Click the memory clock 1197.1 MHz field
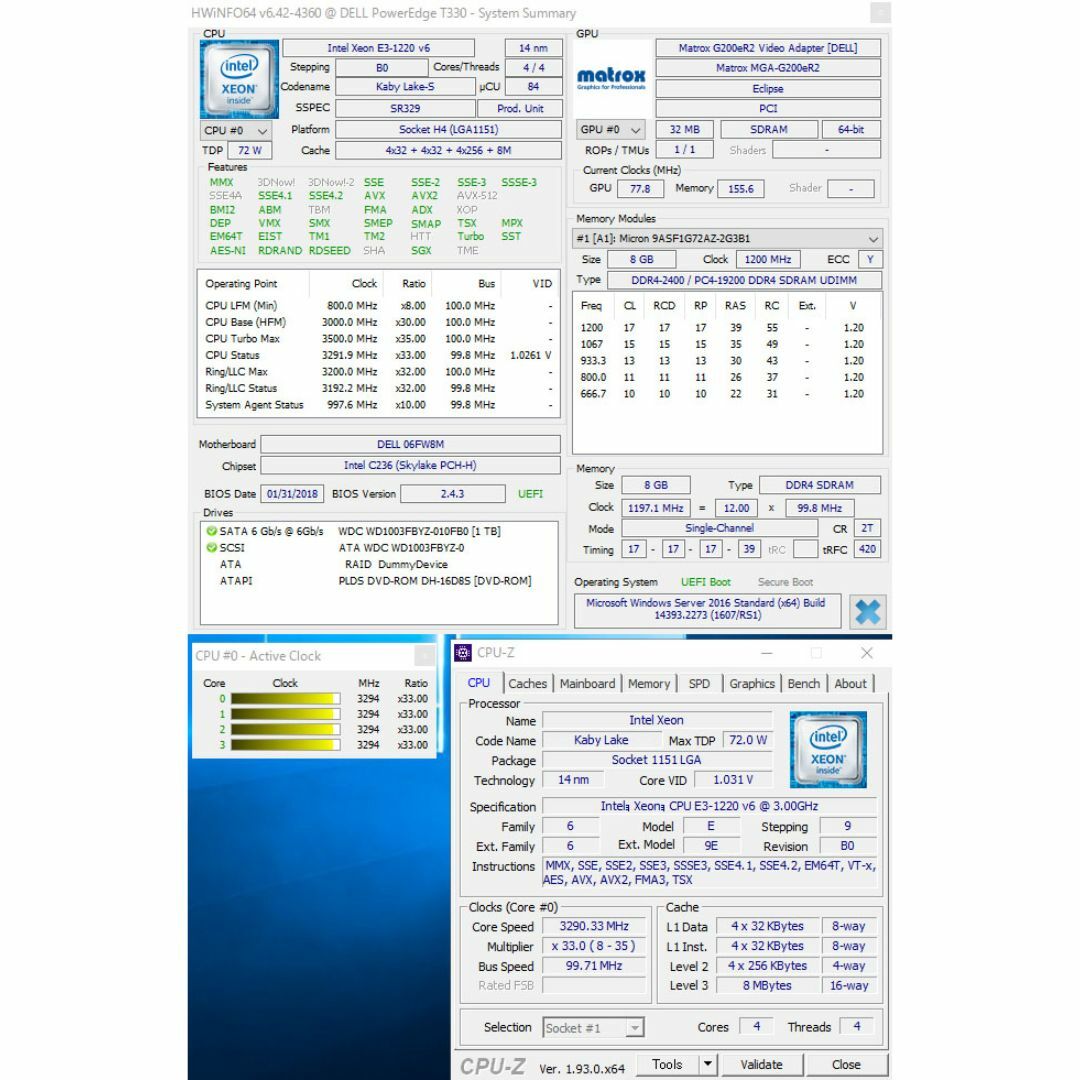The height and width of the screenshot is (1080, 1080). 655,508
